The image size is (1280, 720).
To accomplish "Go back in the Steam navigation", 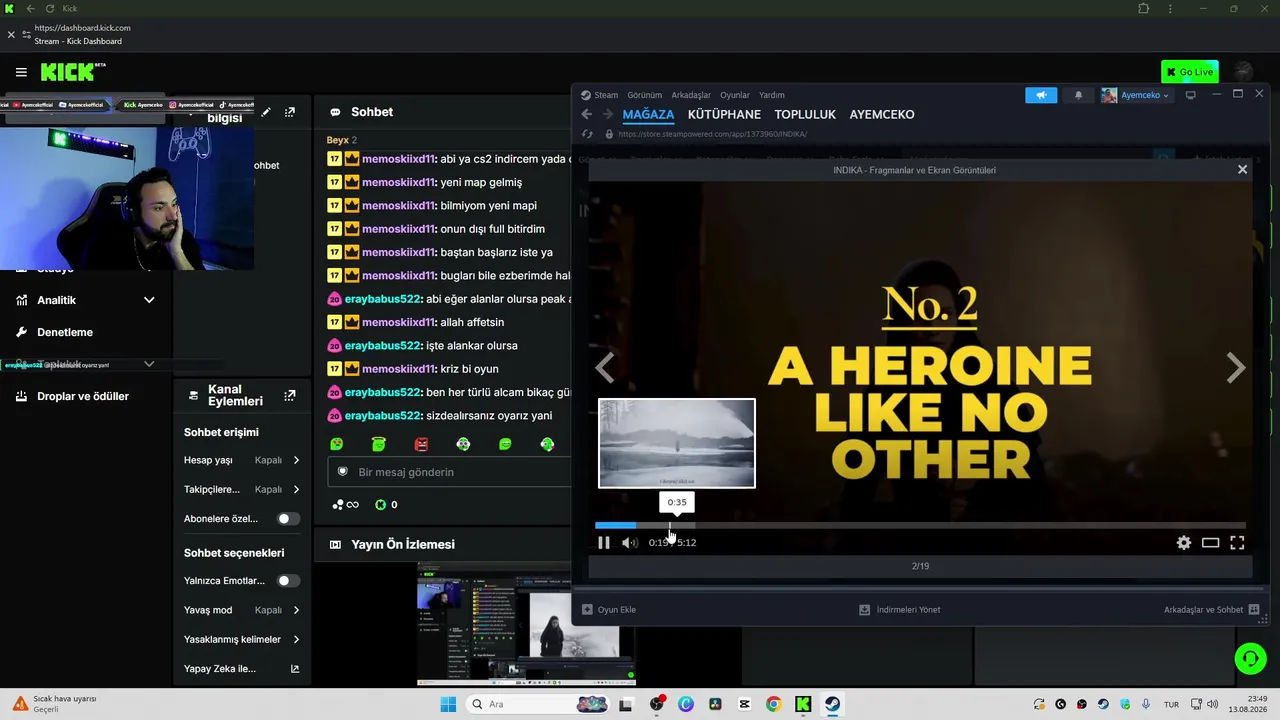I will (x=587, y=114).
